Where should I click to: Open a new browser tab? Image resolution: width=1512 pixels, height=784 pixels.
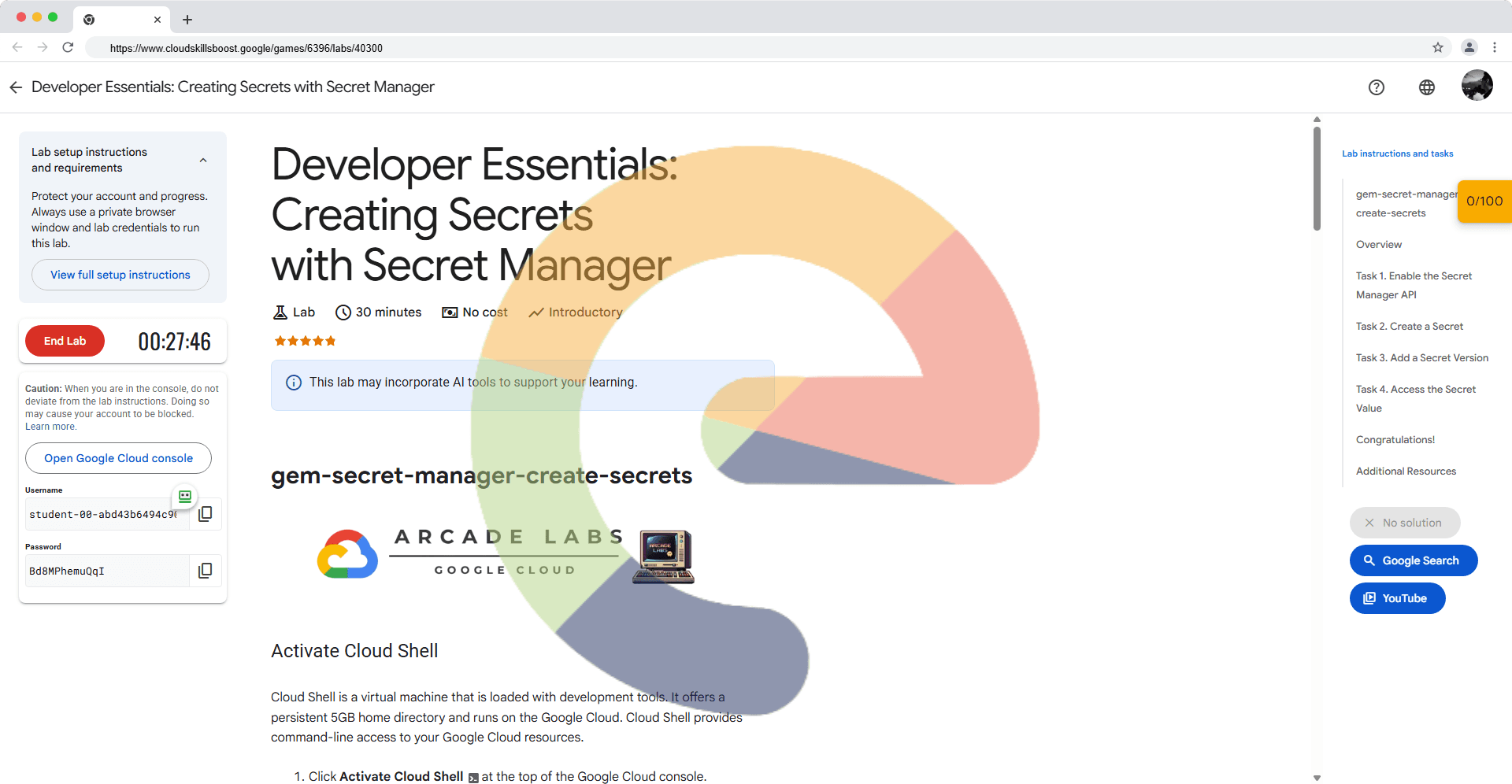pos(187,20)
